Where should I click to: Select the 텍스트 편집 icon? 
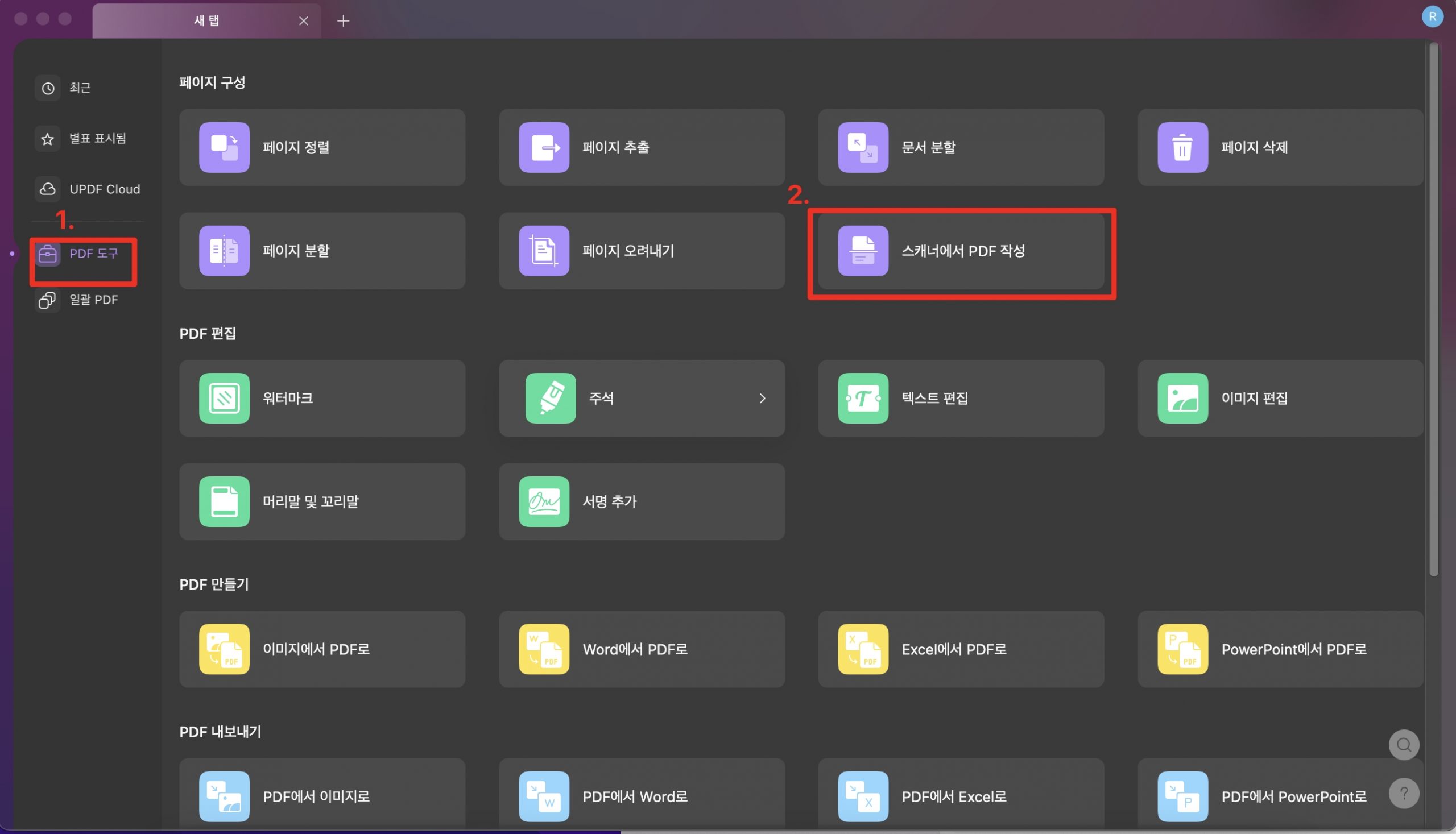pos(863,399)
